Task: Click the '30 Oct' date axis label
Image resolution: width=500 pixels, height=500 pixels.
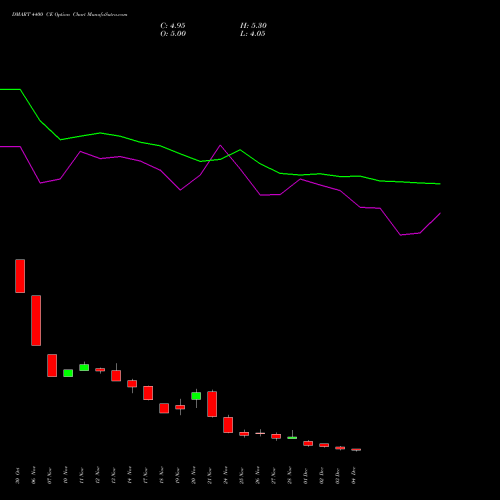Action: point(18,475)
